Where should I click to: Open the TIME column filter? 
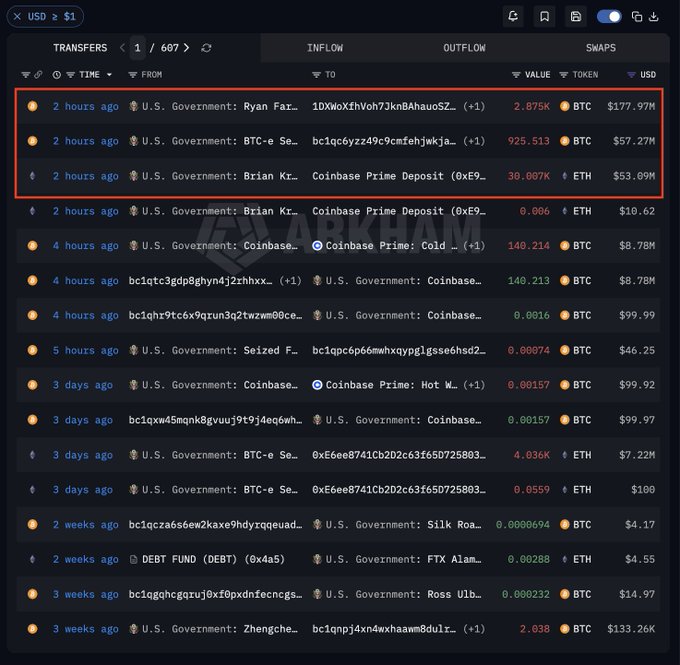click(70, 75)
